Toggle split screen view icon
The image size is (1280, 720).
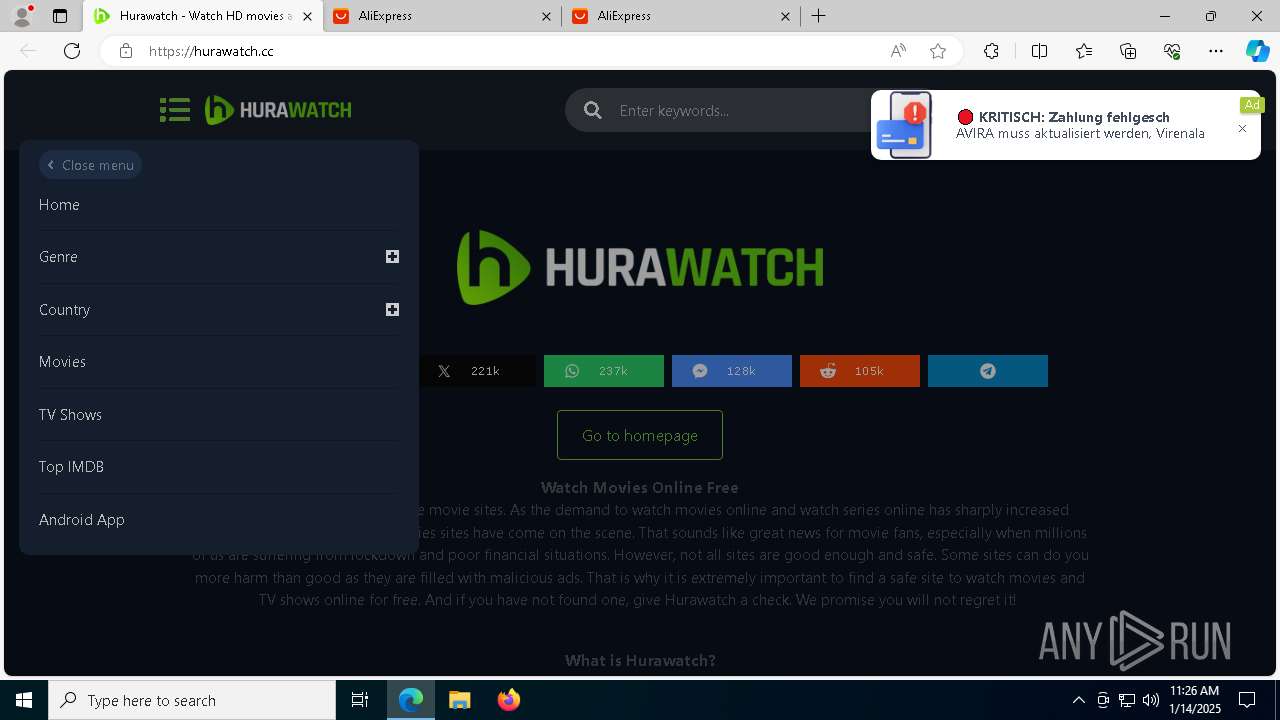(x=1039, y=51)
